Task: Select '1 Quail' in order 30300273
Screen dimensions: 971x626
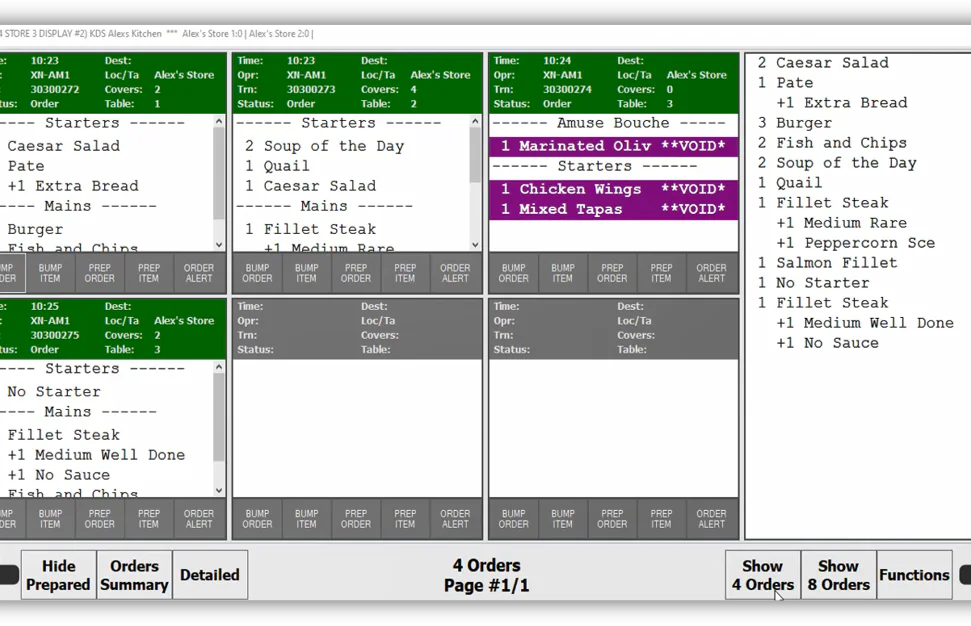Action: [x=277, y=166]
